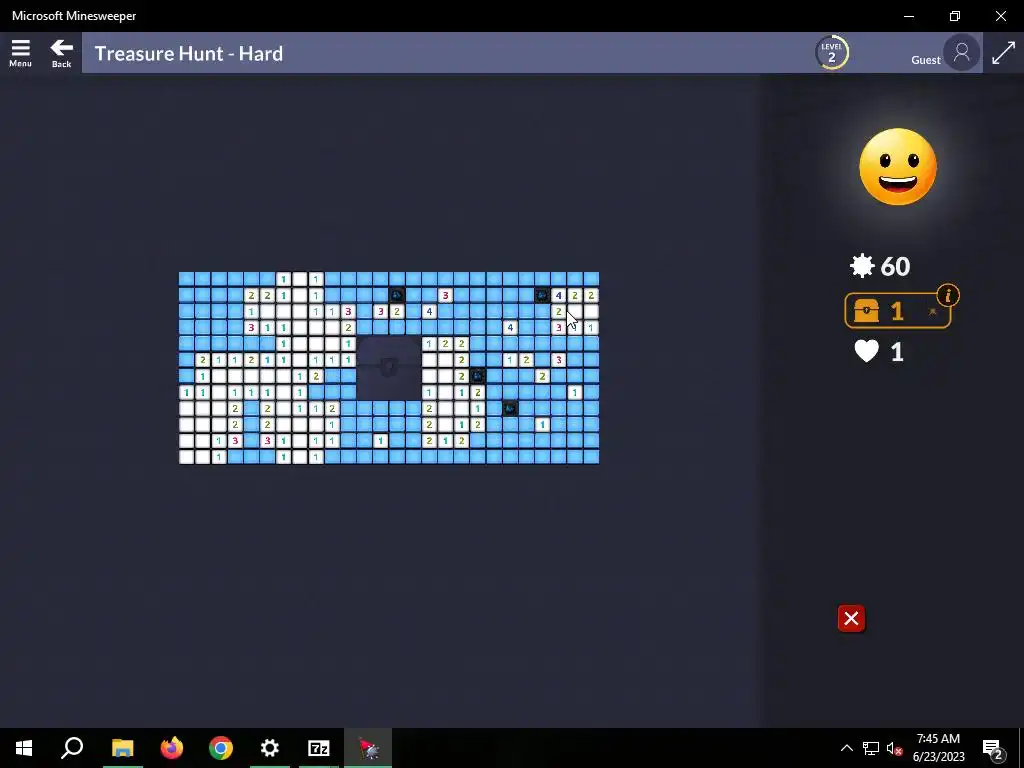The width and height of the screenshot is (1024, 768).
Task: Toggle fullscreen with the diagonal arrows icon
Action: [x=1003, y=53]
